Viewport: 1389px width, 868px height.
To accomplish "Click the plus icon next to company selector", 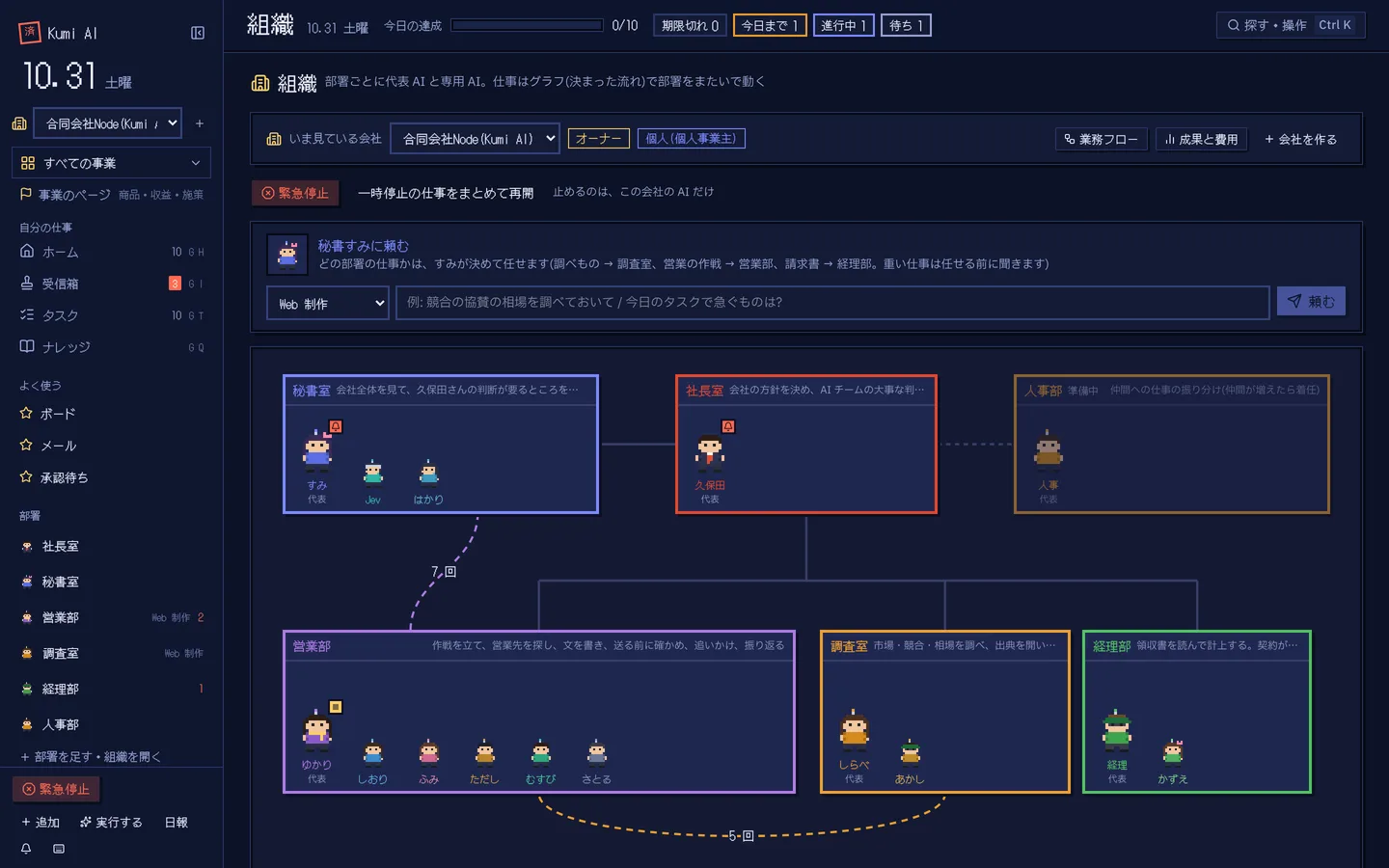I will [x=200, y=123].
